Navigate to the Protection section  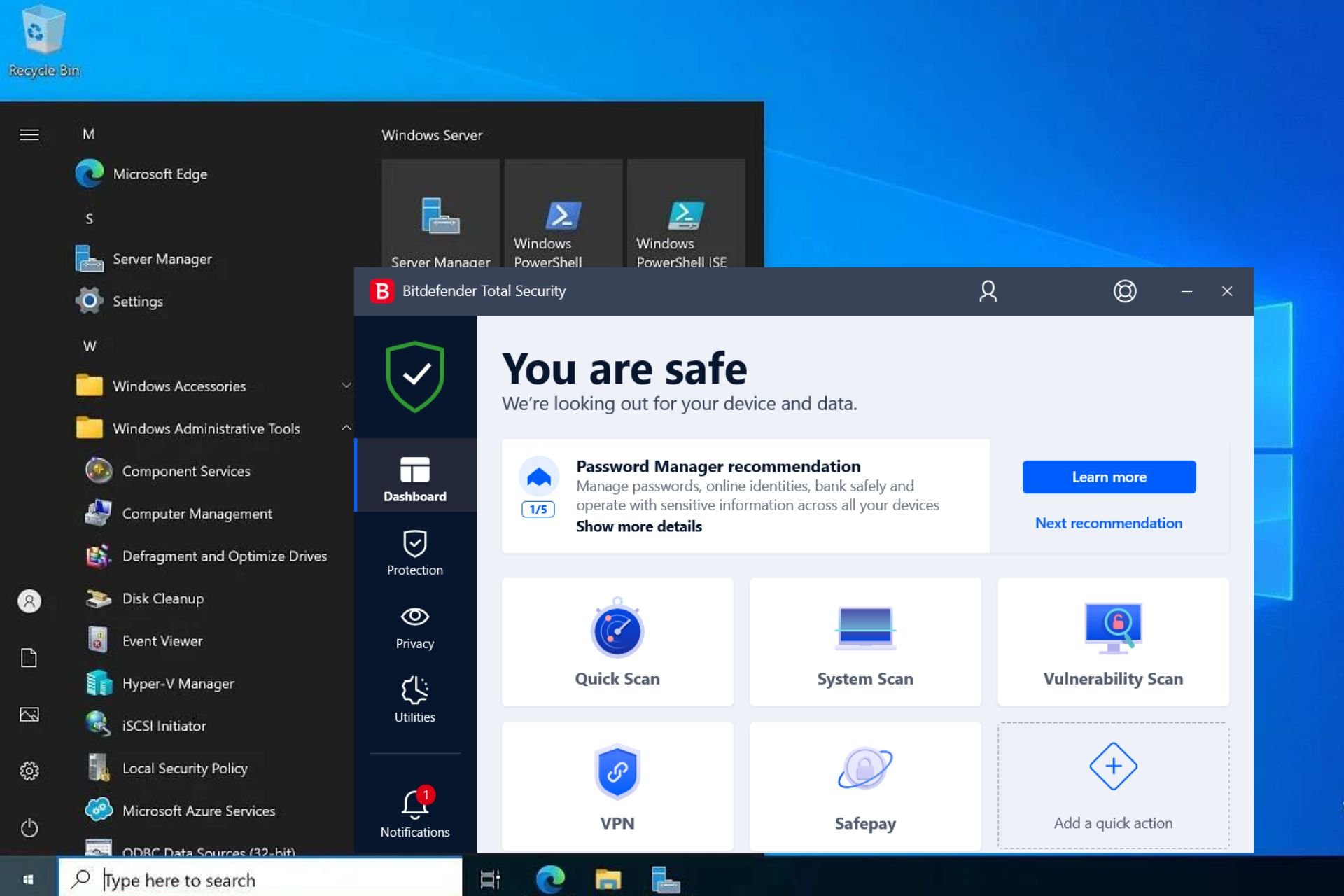pyautogui.click(x=414, y=553)
